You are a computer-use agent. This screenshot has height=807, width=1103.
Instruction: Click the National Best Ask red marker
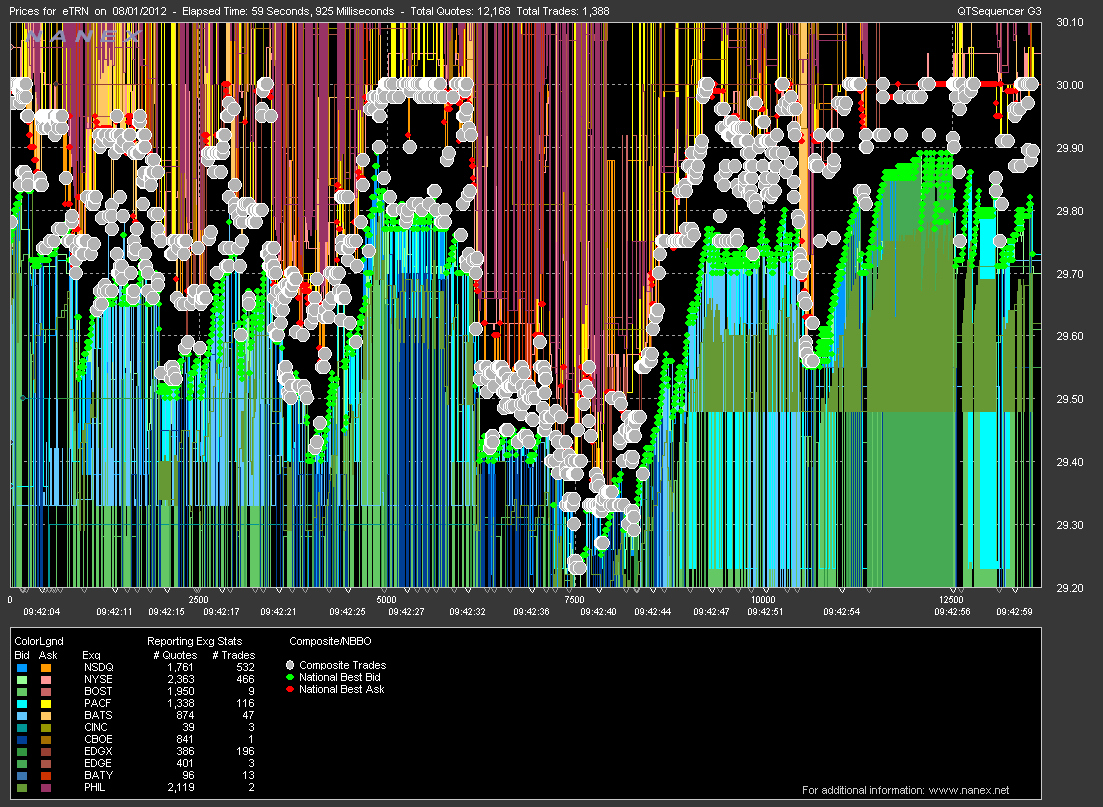pyautogui.click(x=290, y=689)
